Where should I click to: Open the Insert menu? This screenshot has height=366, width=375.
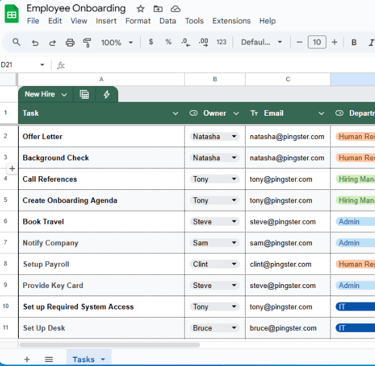click(x=106, y=21)
